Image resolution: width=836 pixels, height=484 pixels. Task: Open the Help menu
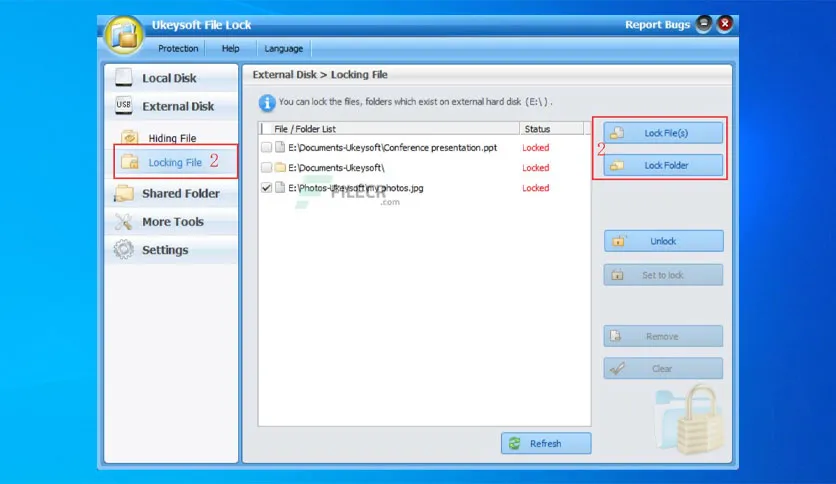230,49
